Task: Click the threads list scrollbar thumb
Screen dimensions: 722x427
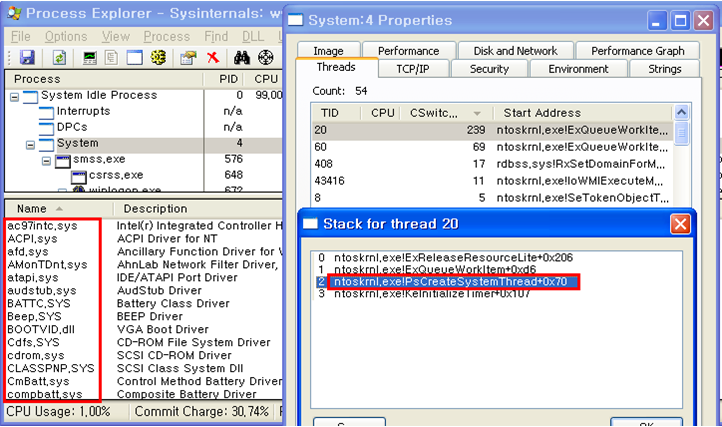Action: [681, 133]
